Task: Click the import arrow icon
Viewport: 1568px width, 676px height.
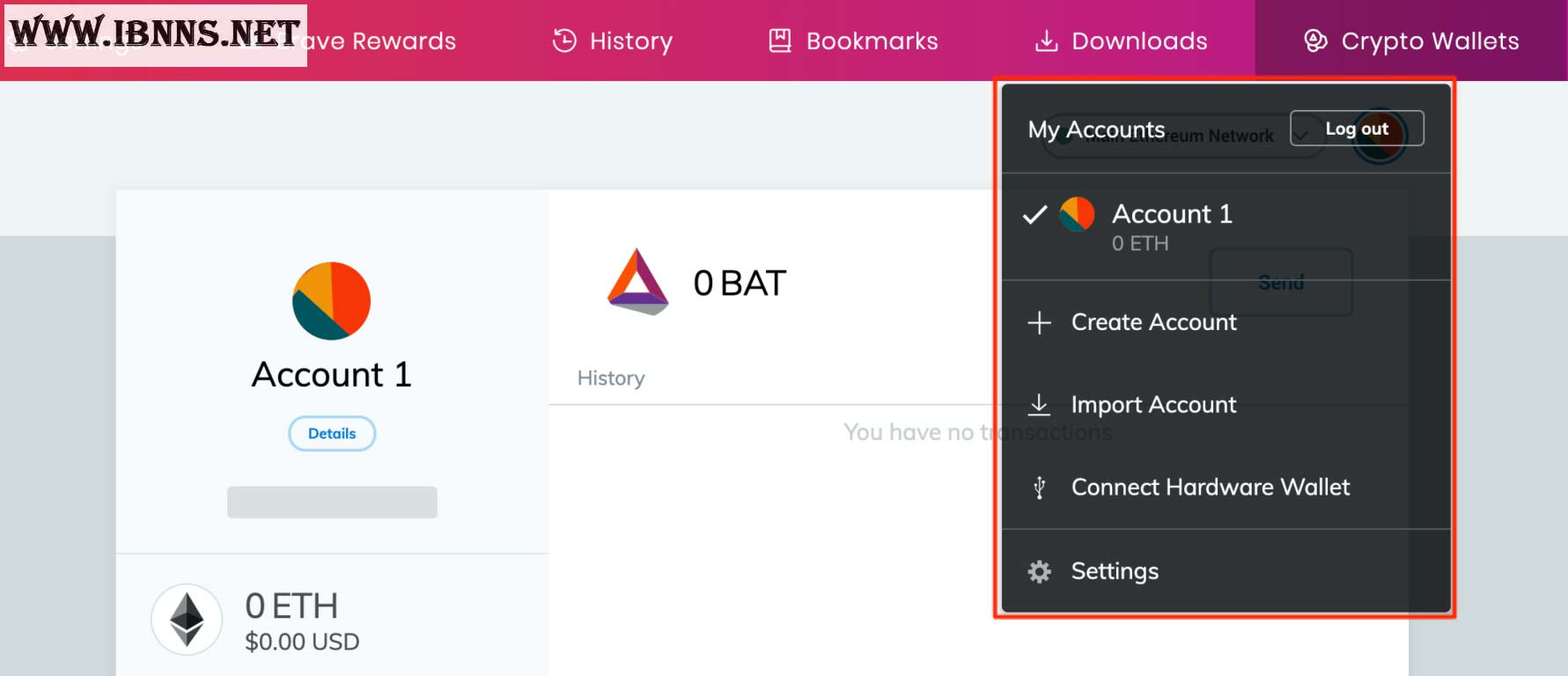Action: click(x=1039, y=405)
